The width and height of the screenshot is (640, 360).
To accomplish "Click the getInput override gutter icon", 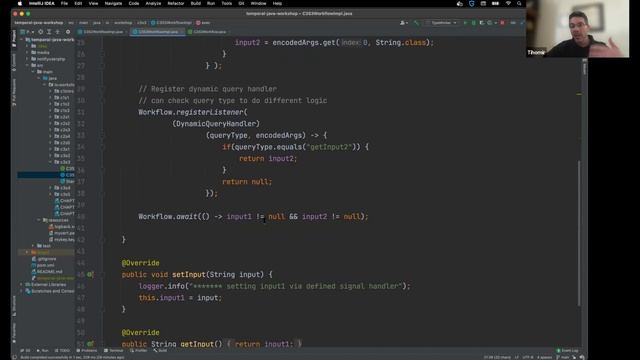I will [90, 344].
